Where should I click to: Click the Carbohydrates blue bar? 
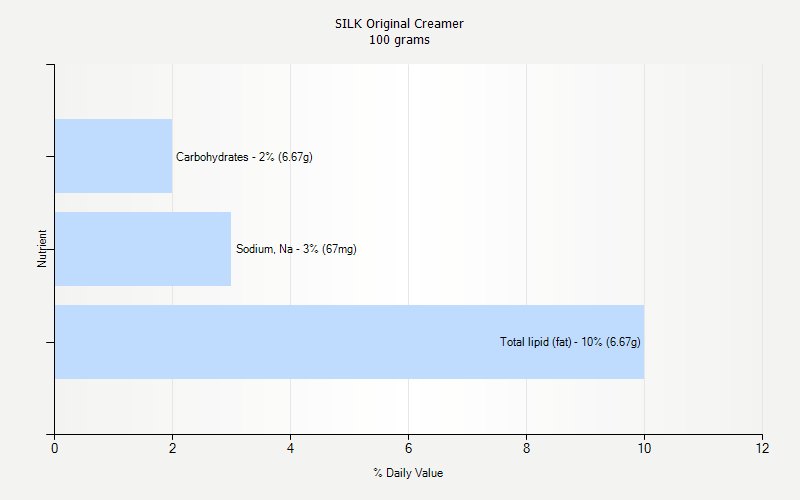coord(113,156)
